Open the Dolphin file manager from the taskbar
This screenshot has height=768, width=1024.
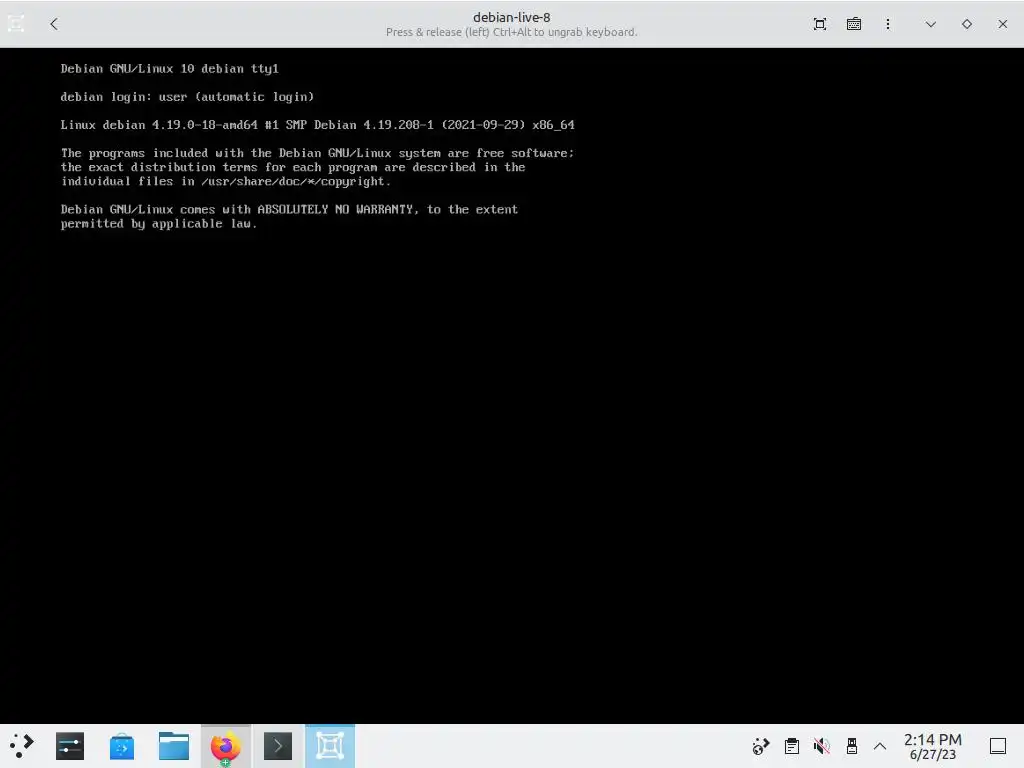tap(174, 746)
